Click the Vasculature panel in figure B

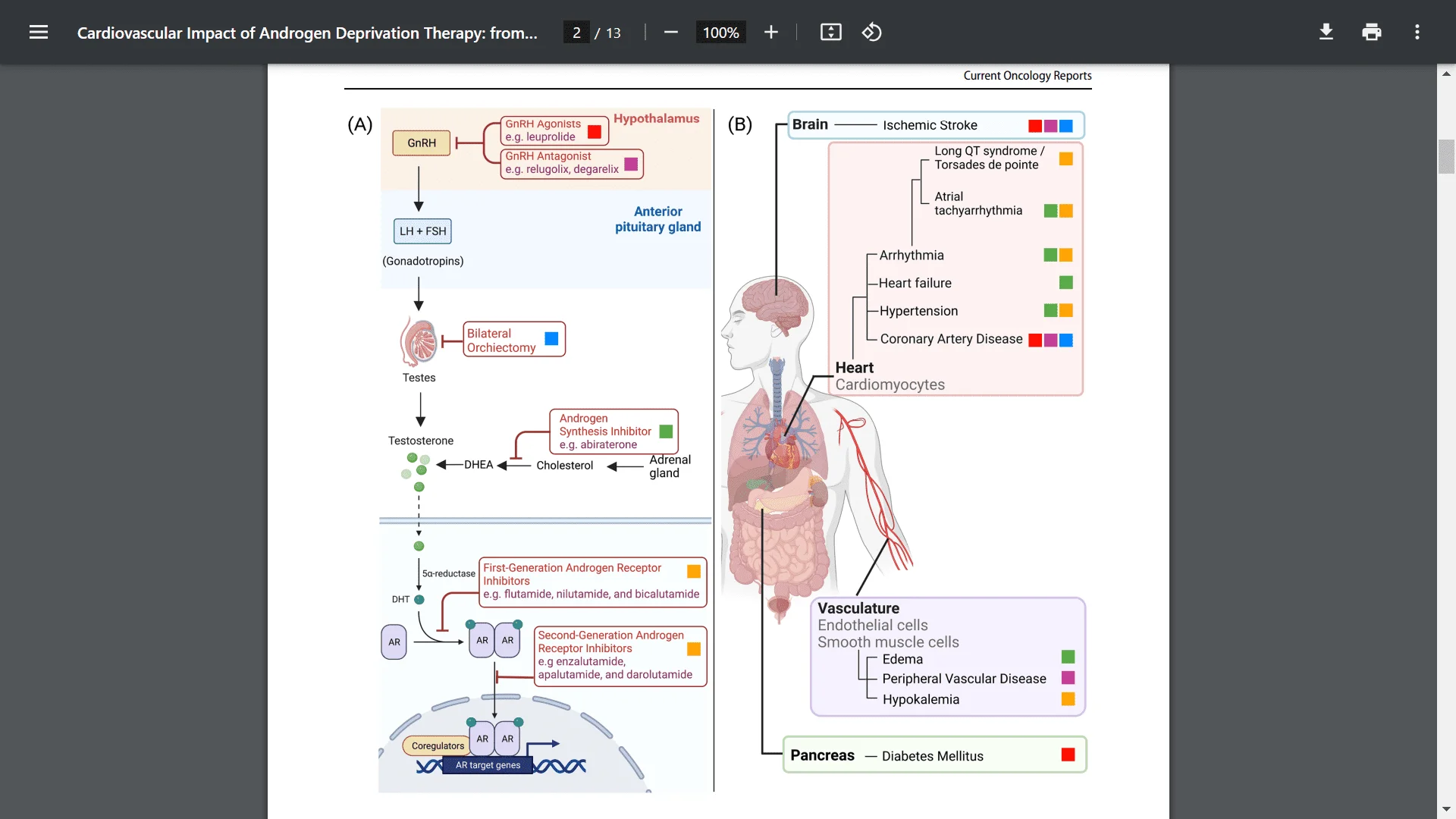click(x=946, y=656)
